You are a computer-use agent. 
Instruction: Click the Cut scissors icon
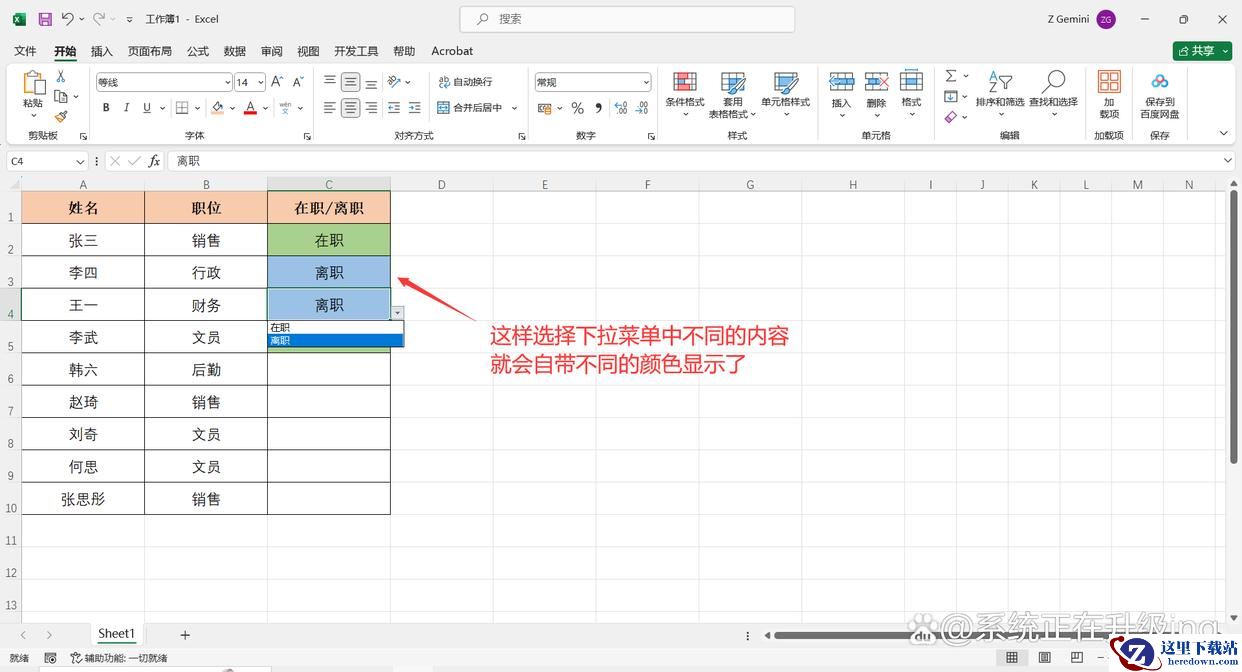[61, 77]
